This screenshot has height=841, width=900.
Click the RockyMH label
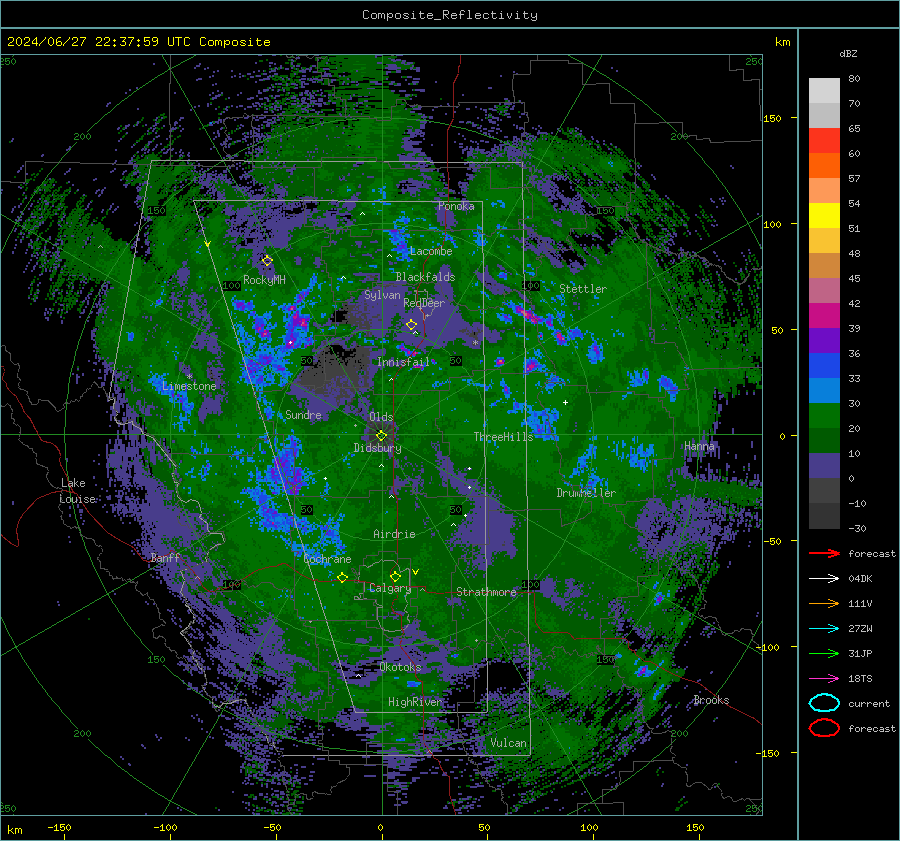pyautogui.click(x=265, y=280)
